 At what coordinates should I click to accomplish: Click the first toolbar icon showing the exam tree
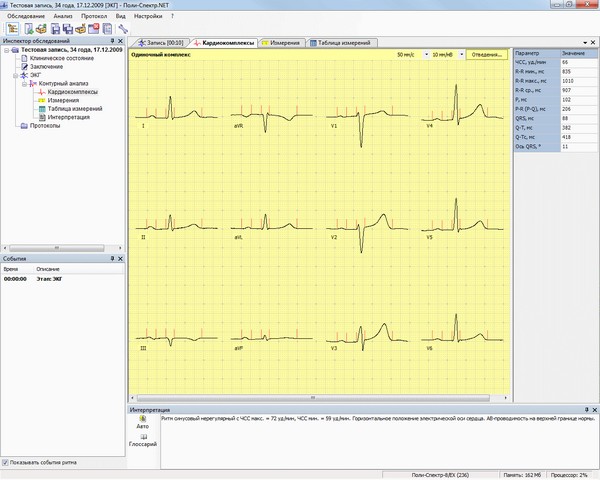click(x=11, y=28)
